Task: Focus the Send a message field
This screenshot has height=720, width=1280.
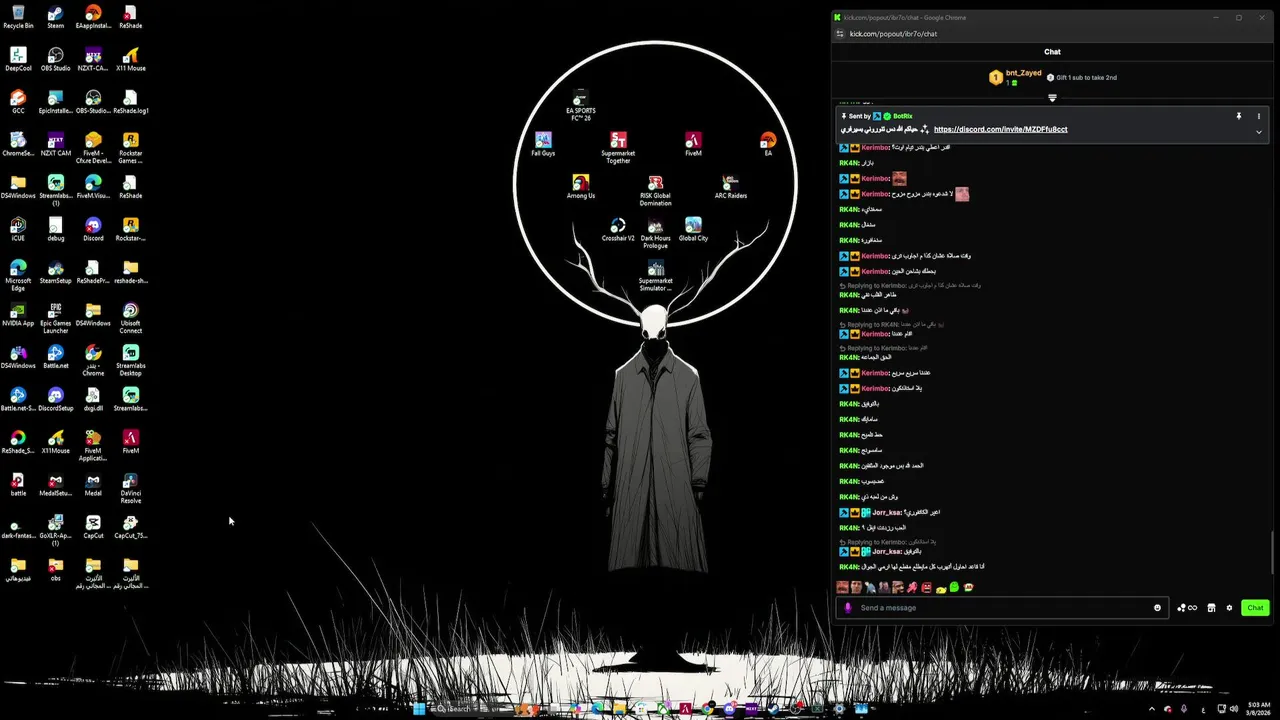Action: [x=1002, y=608]
